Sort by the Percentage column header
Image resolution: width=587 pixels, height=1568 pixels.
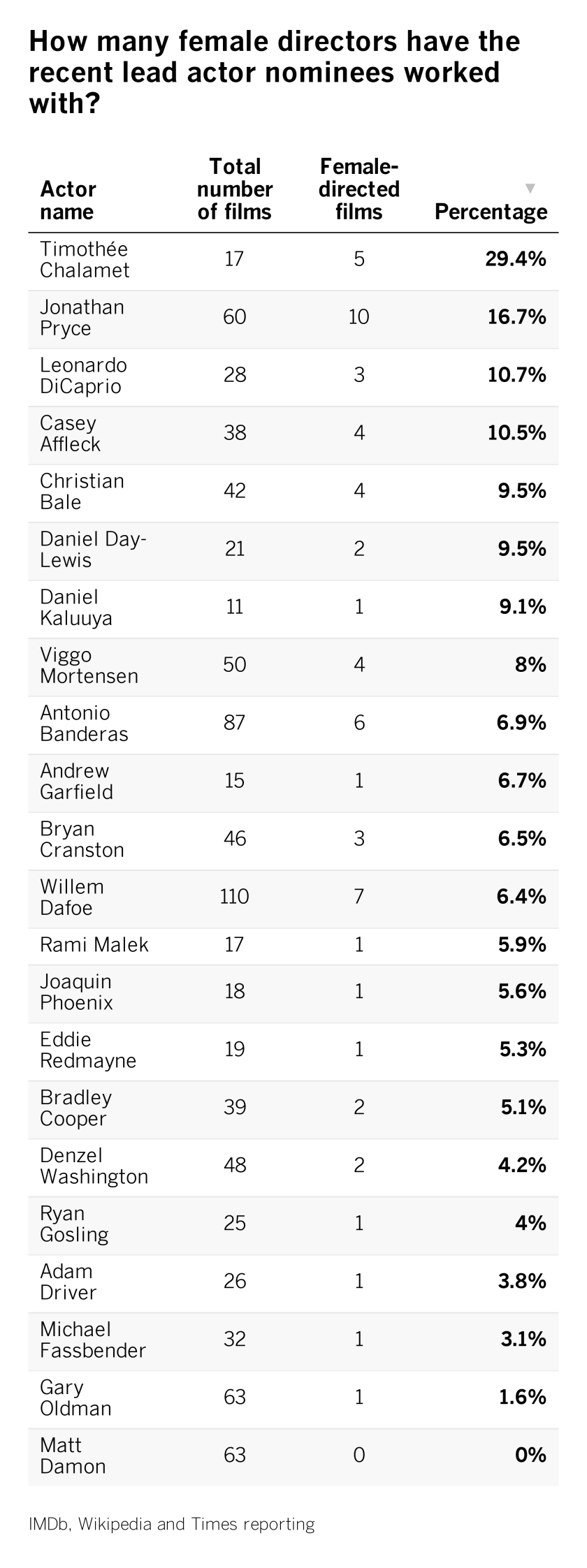tap(491, 212)
